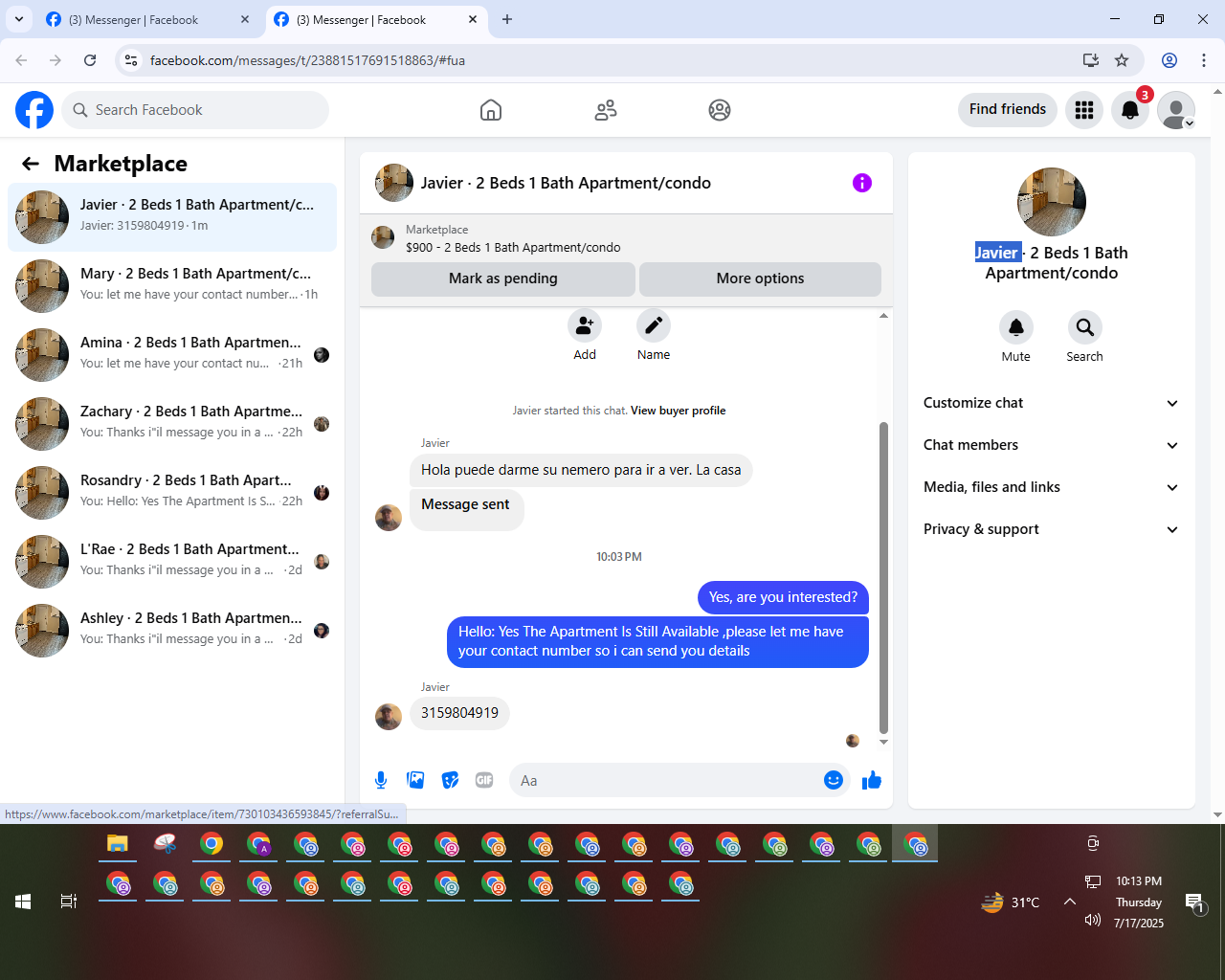The width and height of the screenshot is (1225, 980).
Task: Mute the chat with the bell icon
Action: (1016, 328)
